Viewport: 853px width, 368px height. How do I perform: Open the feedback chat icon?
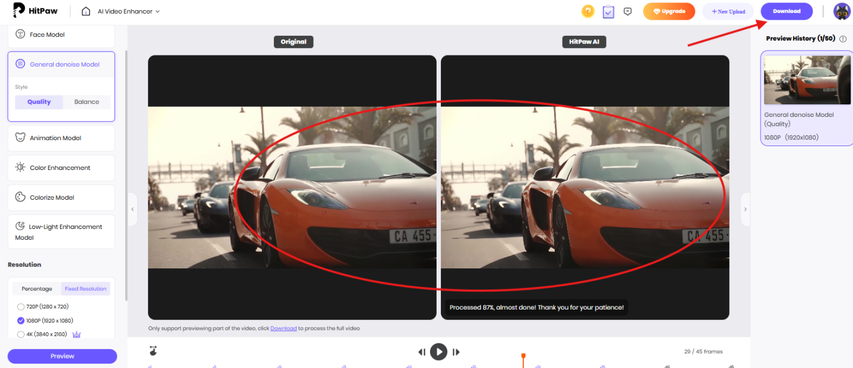627,11
